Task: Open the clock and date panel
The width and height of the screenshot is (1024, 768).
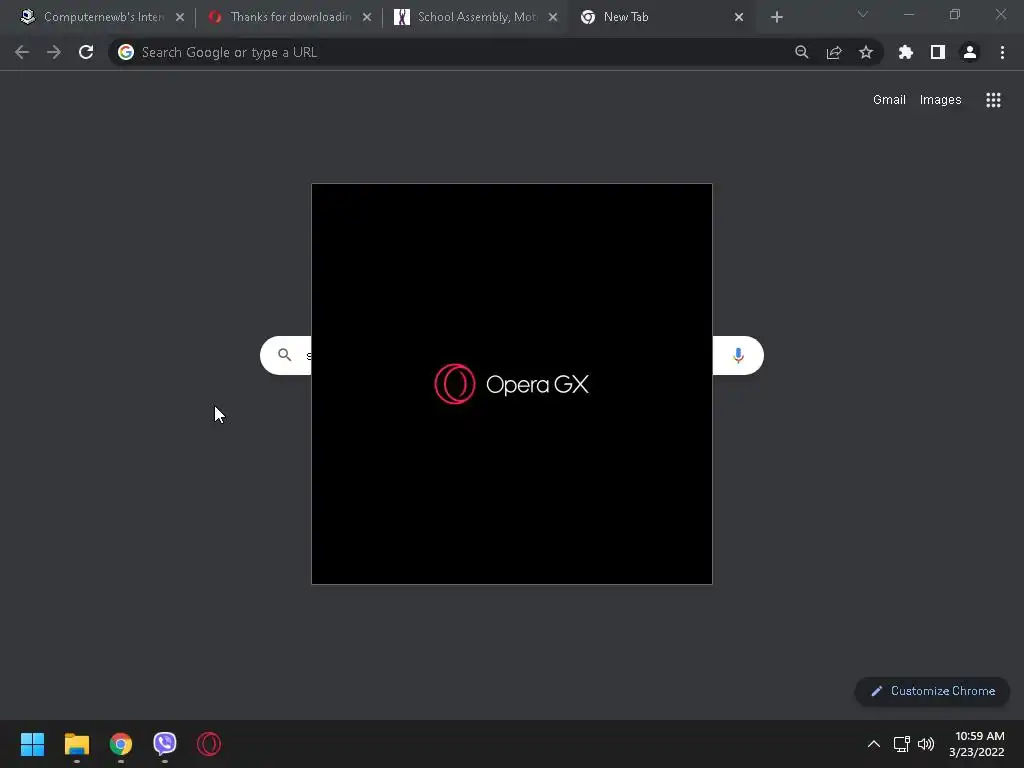Action: pyautogui.click(x=977, y=744)
